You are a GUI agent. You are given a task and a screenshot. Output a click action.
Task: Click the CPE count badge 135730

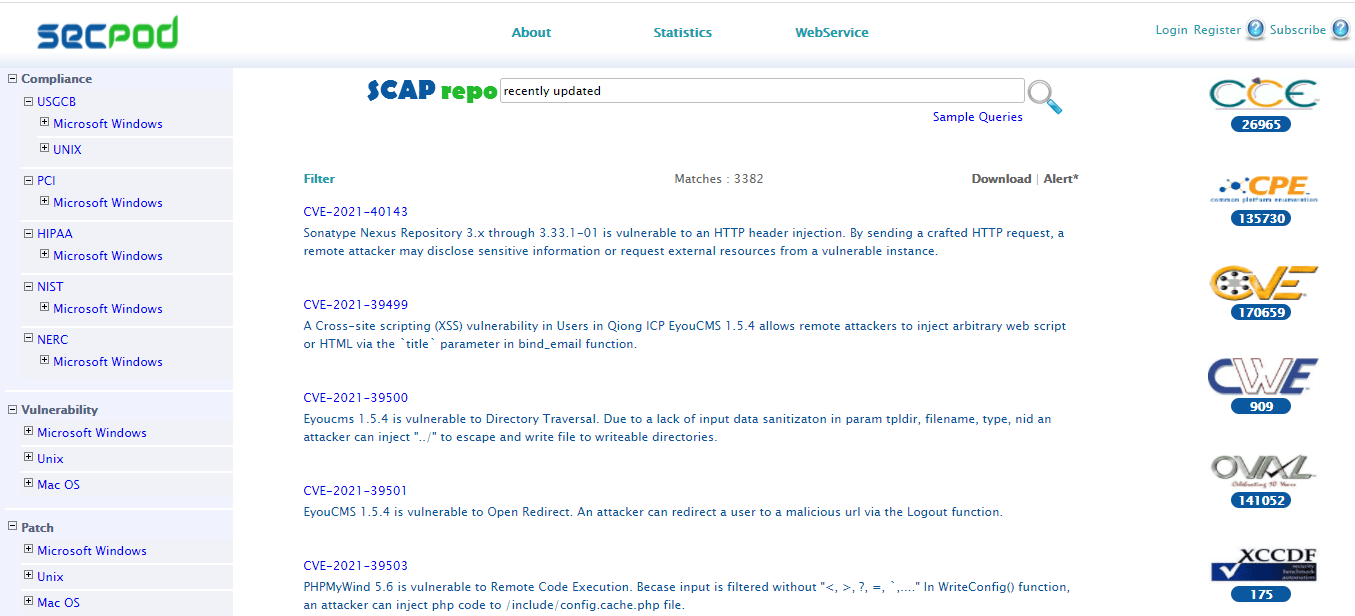click(x=1261, y=218)
